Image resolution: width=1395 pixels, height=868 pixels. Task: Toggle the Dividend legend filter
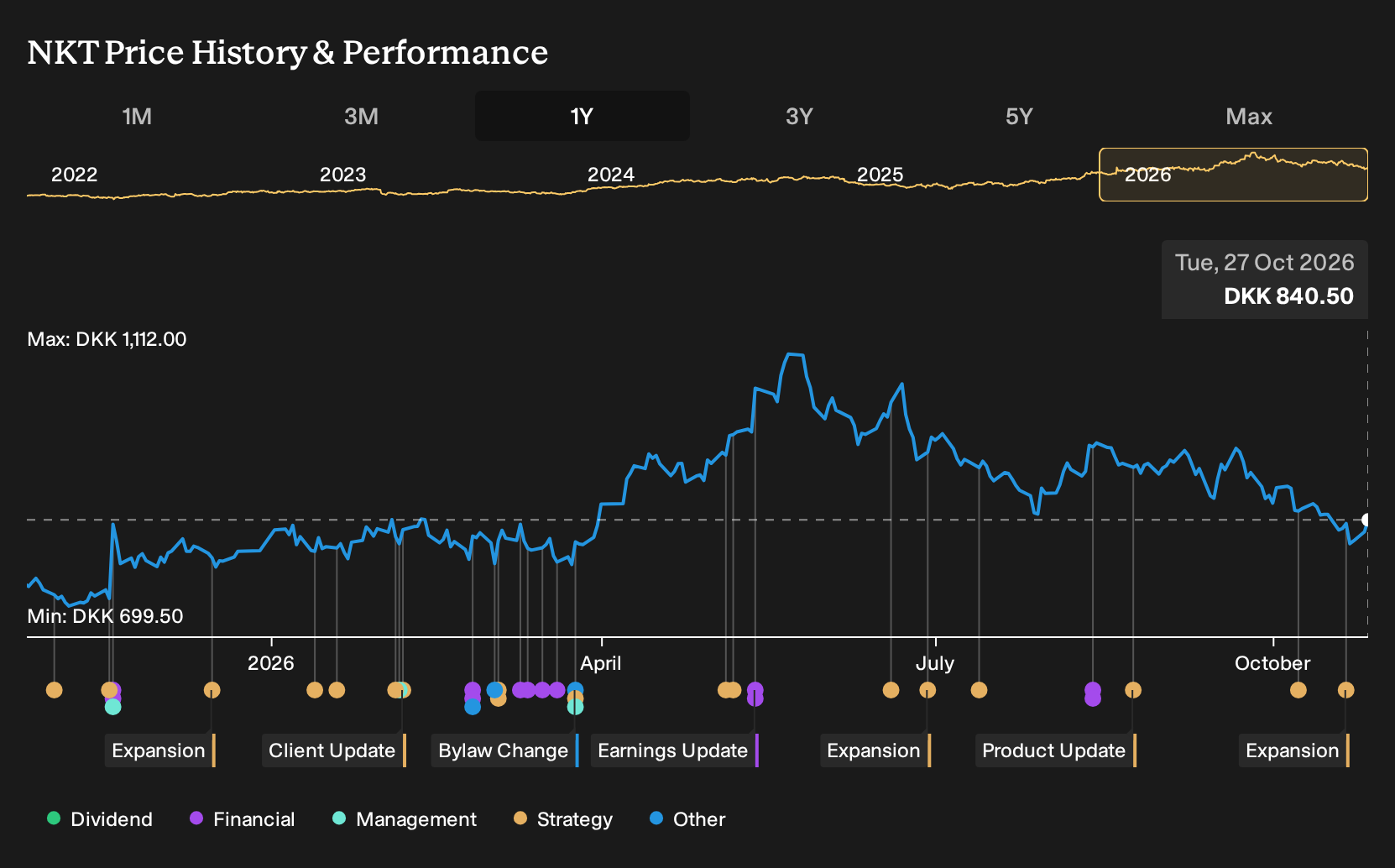click(100, 819)
